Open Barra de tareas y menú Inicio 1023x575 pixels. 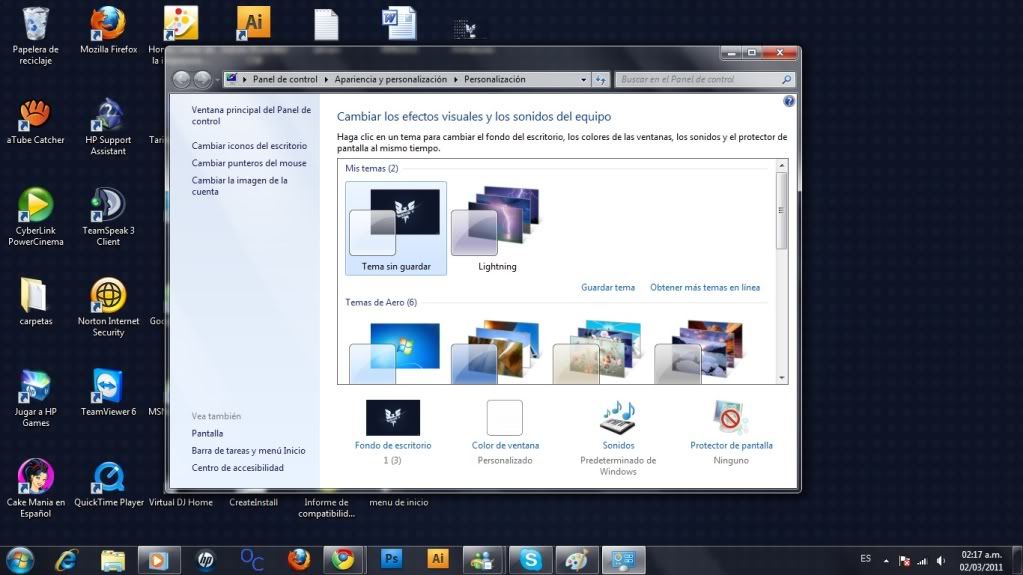tap(249, 450)
